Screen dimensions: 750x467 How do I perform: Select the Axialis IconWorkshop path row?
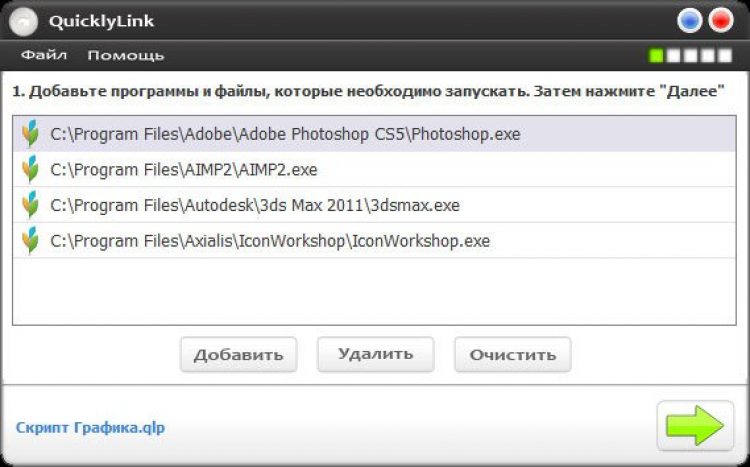pos(270,241)
